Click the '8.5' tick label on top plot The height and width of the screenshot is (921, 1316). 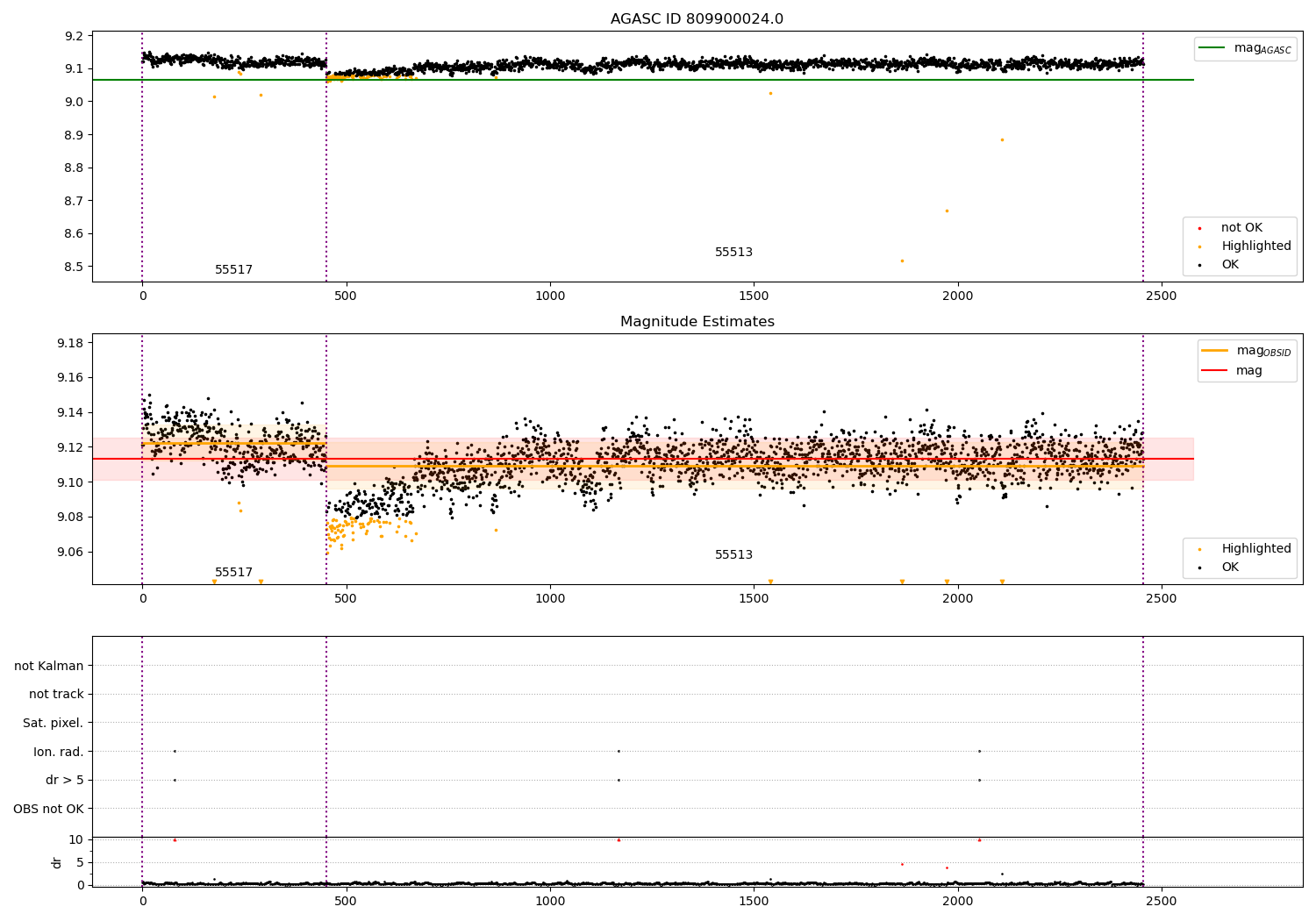[75, 267]
